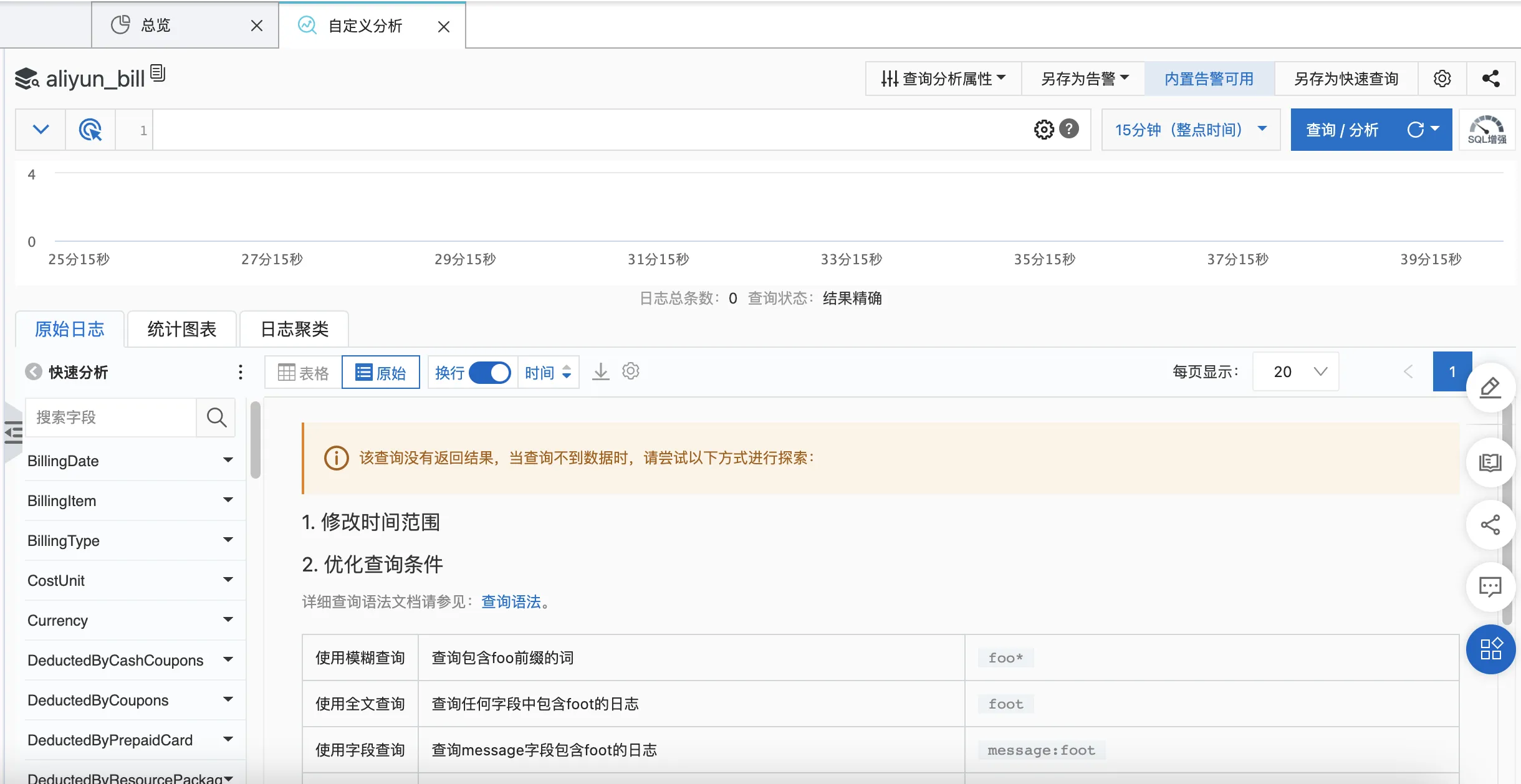1521x784 pixels.
Task: Click the query help question mark icon
Action: click(1069, 129)
